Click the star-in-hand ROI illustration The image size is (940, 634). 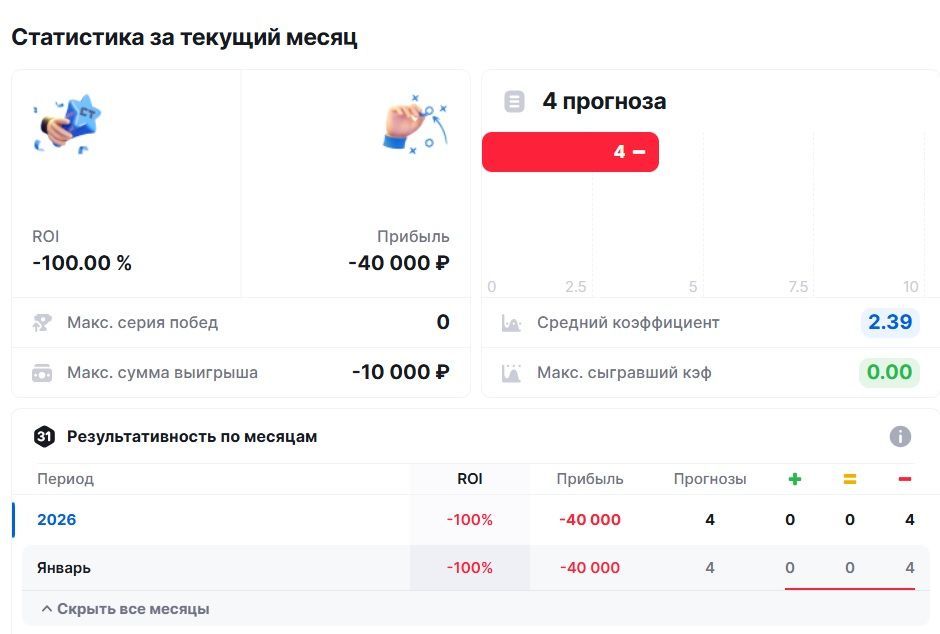pyautogui.click(x=70, y=122)
